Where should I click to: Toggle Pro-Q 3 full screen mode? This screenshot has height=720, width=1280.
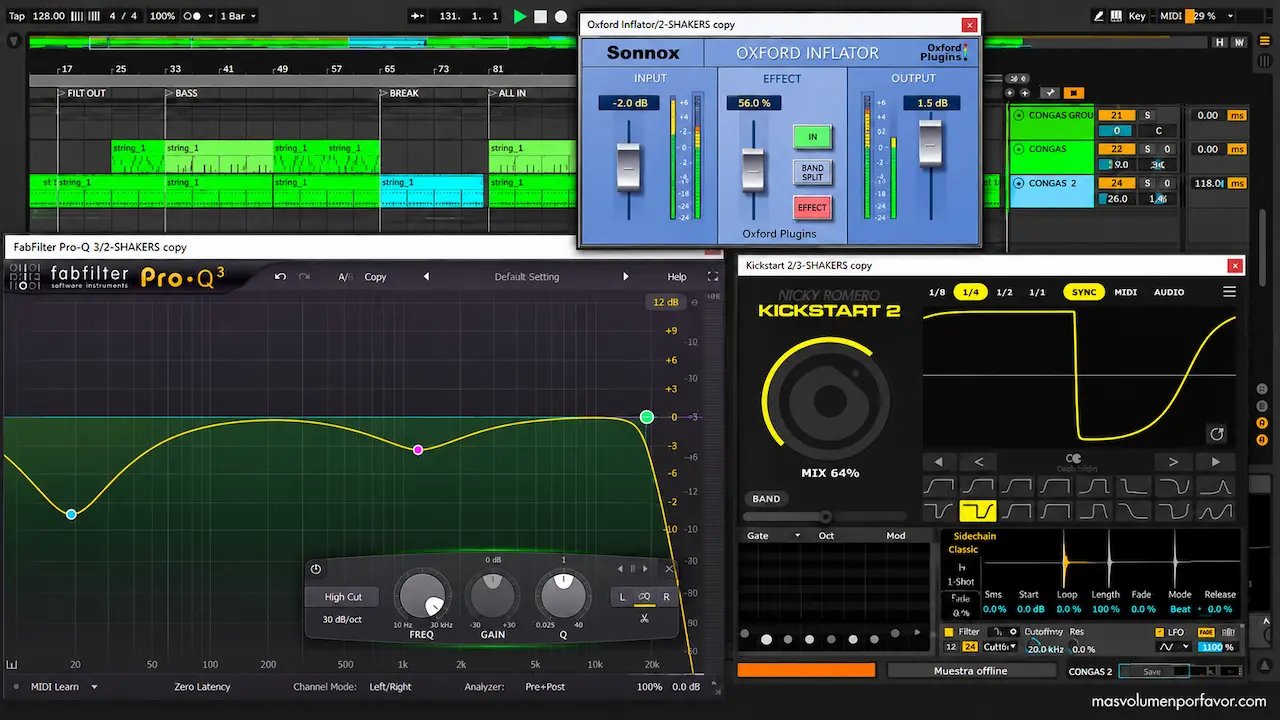[x=713, y=277]
